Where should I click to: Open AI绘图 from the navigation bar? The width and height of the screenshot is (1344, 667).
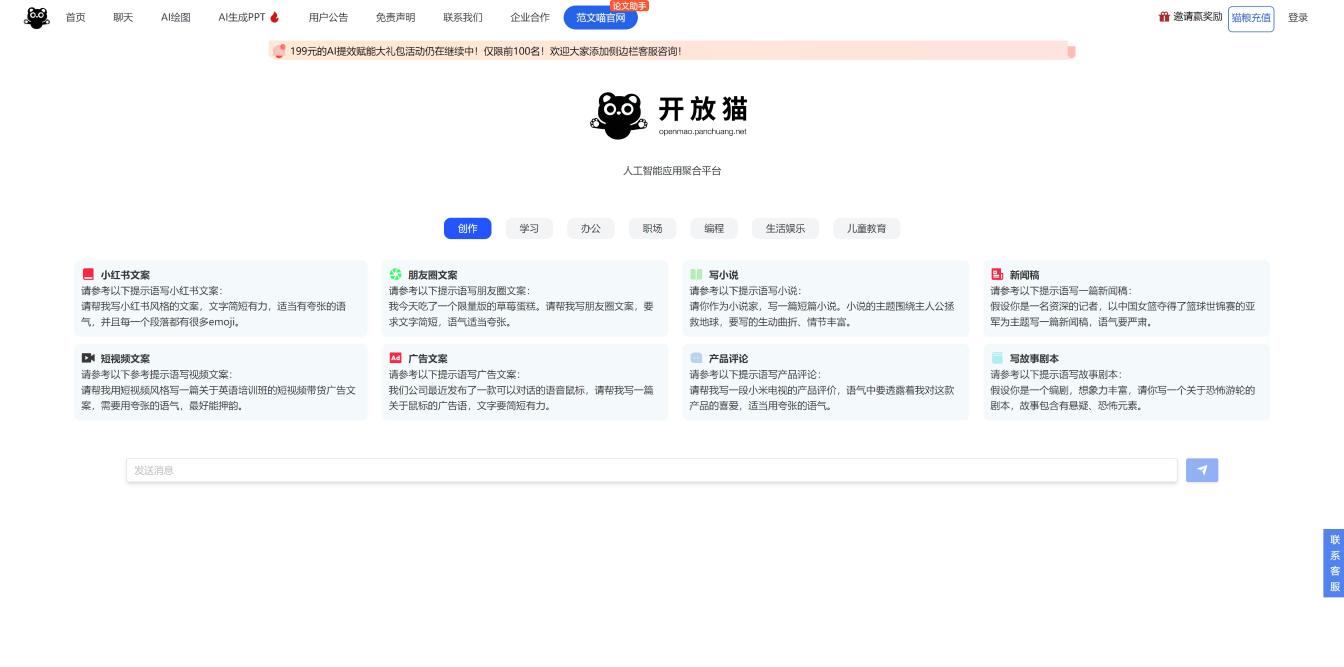176,17
